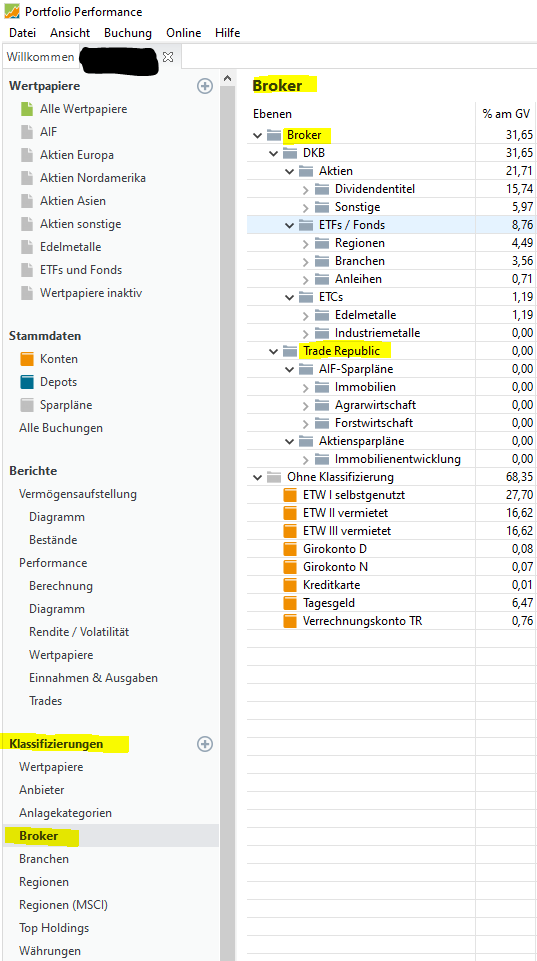Open Alle Buchungen in the sidebar

(61, 428)
